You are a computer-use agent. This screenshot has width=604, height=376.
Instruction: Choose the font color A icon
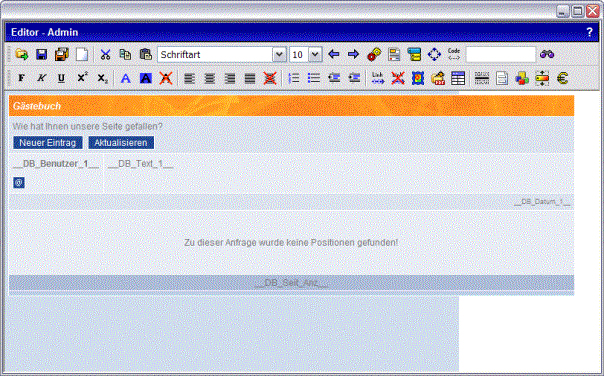point(126,79)
